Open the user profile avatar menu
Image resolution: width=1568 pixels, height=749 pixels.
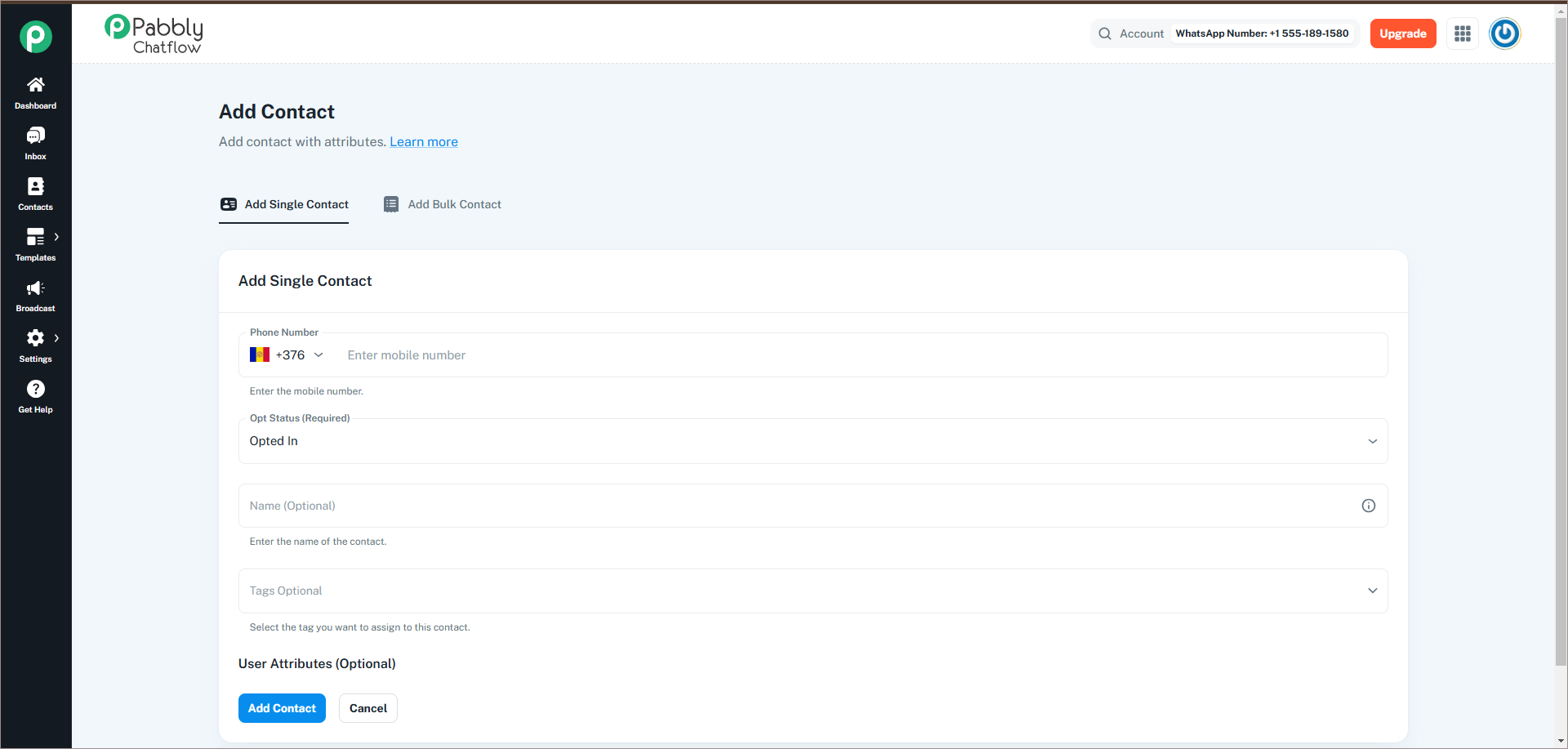(x=1505, y=33)
